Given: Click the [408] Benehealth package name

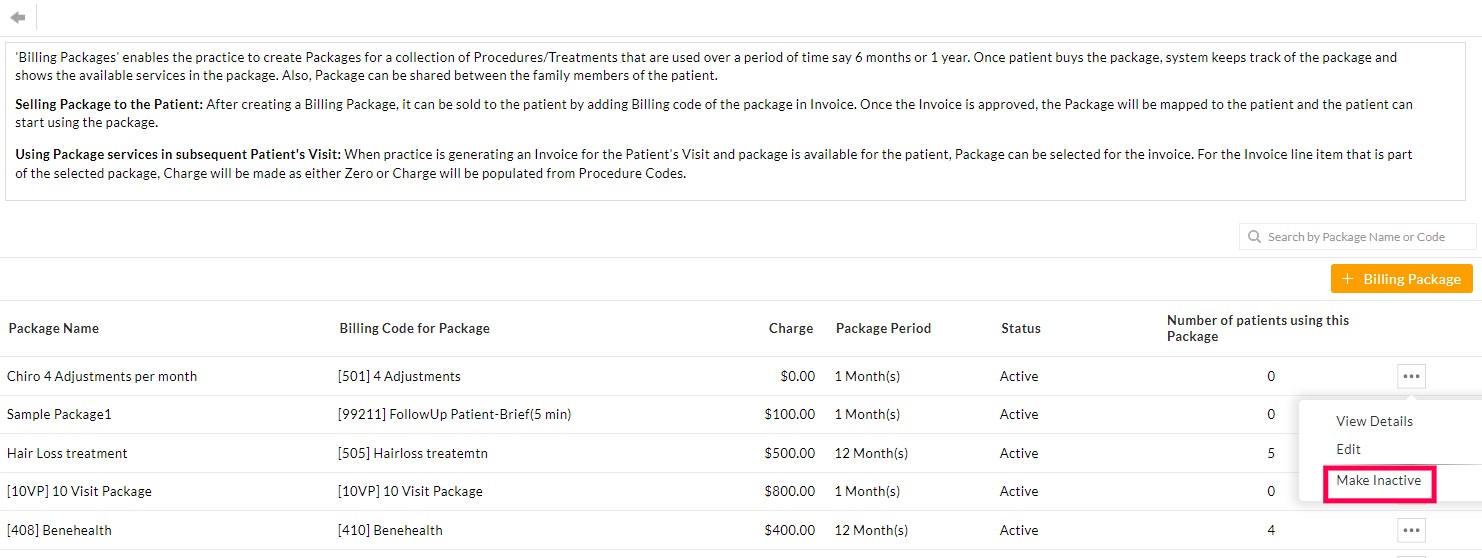Looking at the screenshot, I should pyautogui.click(x=59, y=530).
